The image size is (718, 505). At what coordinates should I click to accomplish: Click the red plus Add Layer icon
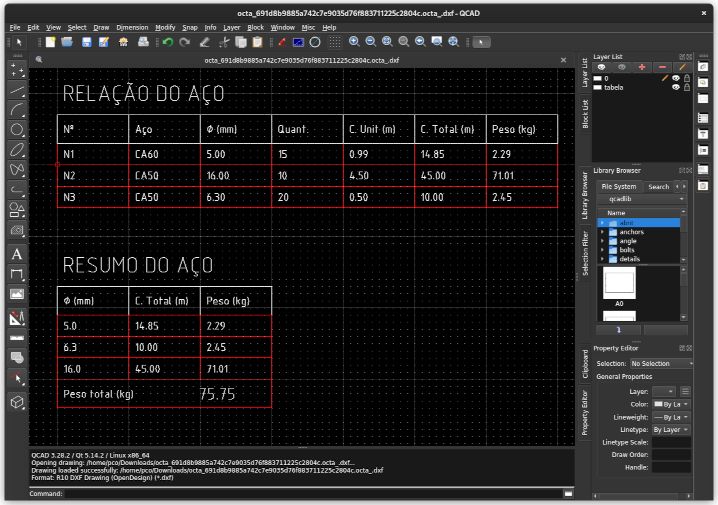tap(642, 66)
